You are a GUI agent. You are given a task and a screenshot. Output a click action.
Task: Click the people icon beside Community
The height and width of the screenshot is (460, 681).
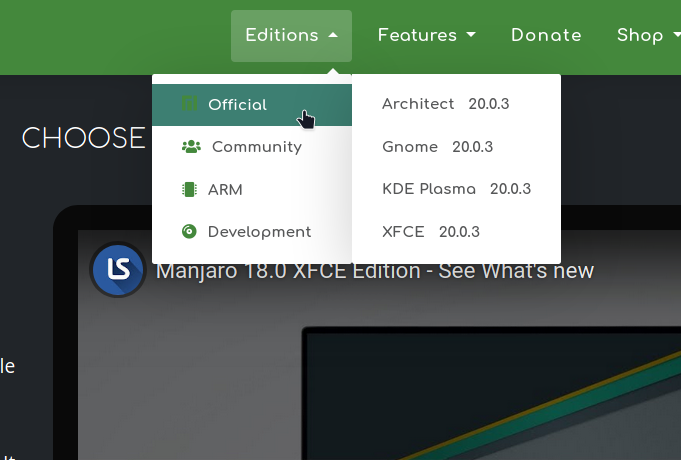[191, 147]
